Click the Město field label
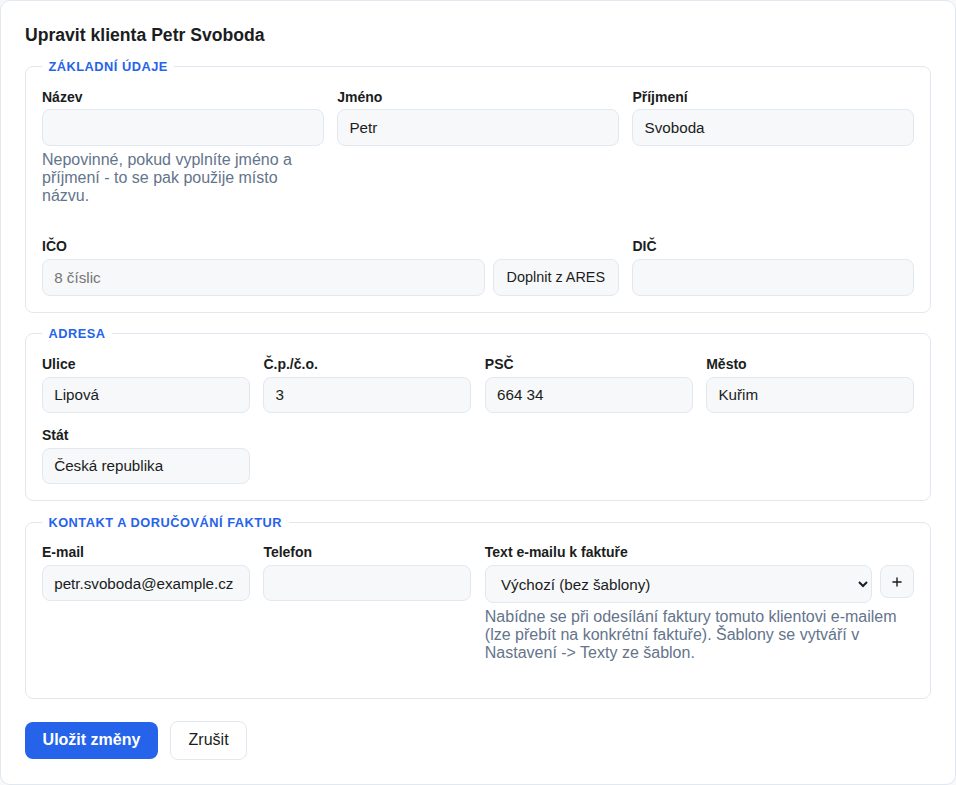The width and height of the screenshot is (956, 785). click(x=726, y=364)
